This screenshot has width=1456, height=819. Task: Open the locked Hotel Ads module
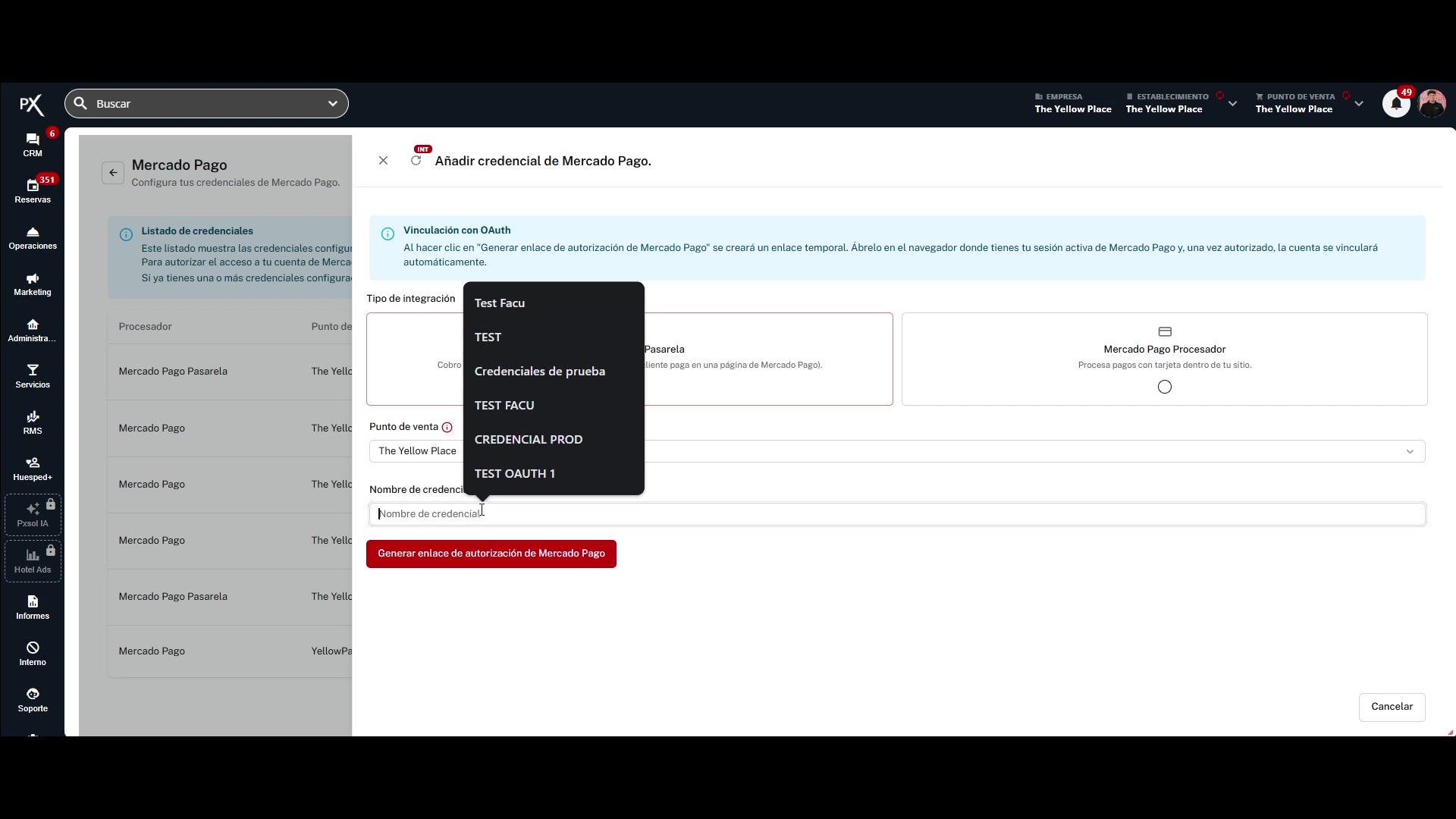[33, 561]
